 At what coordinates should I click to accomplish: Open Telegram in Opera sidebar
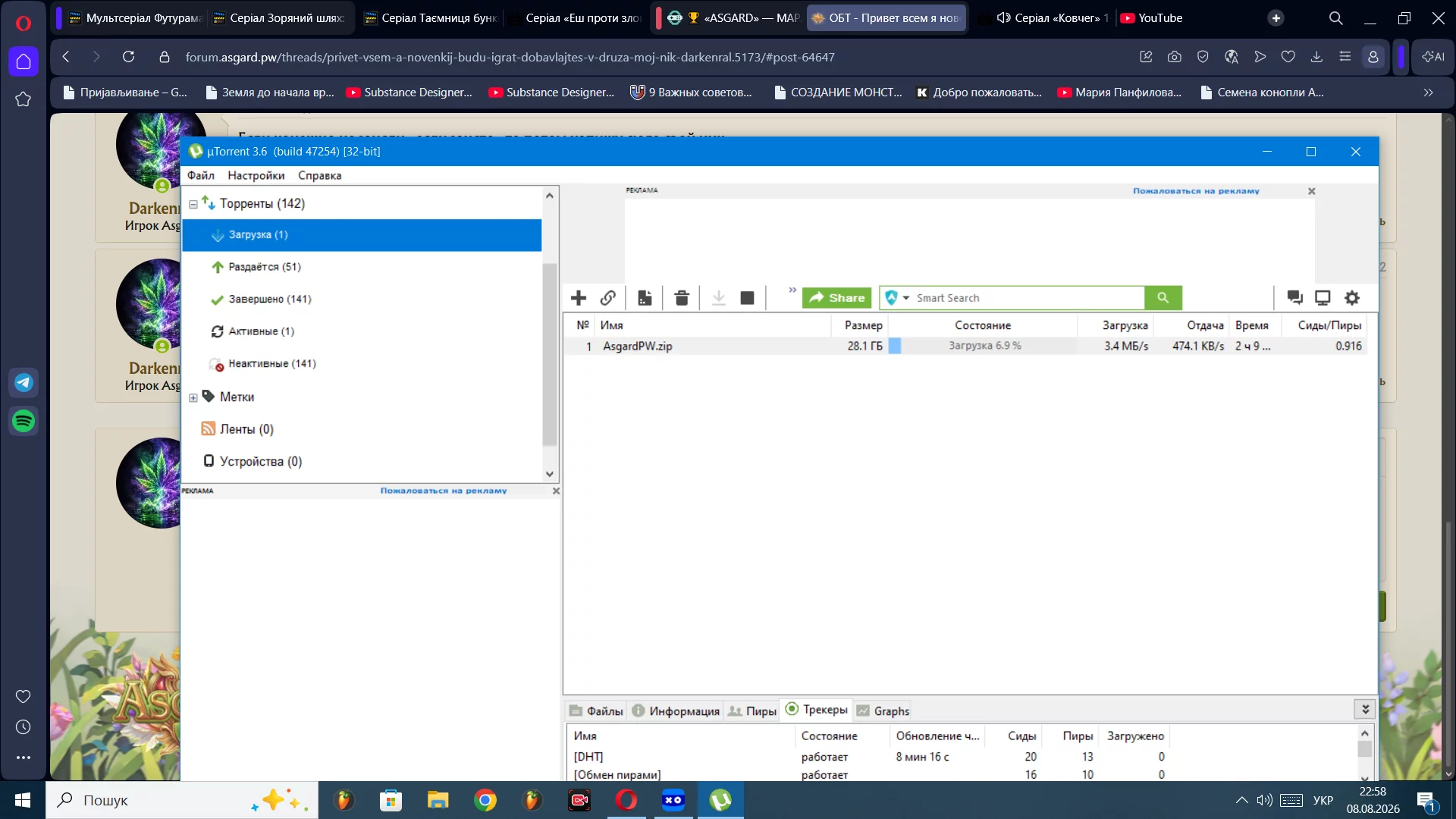[x=24, y=382]
